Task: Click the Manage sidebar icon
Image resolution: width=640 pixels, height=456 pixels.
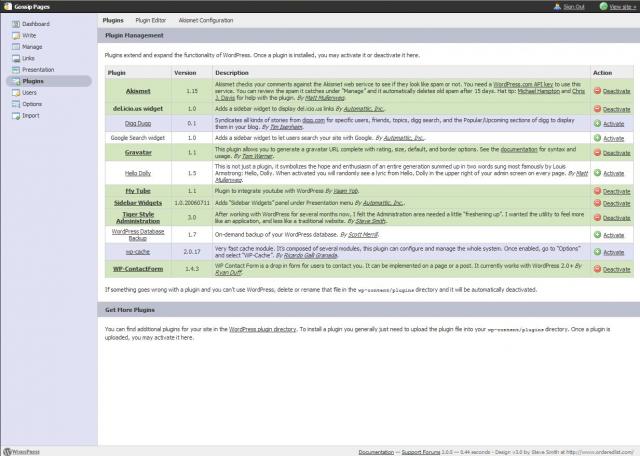Action: 16,47
